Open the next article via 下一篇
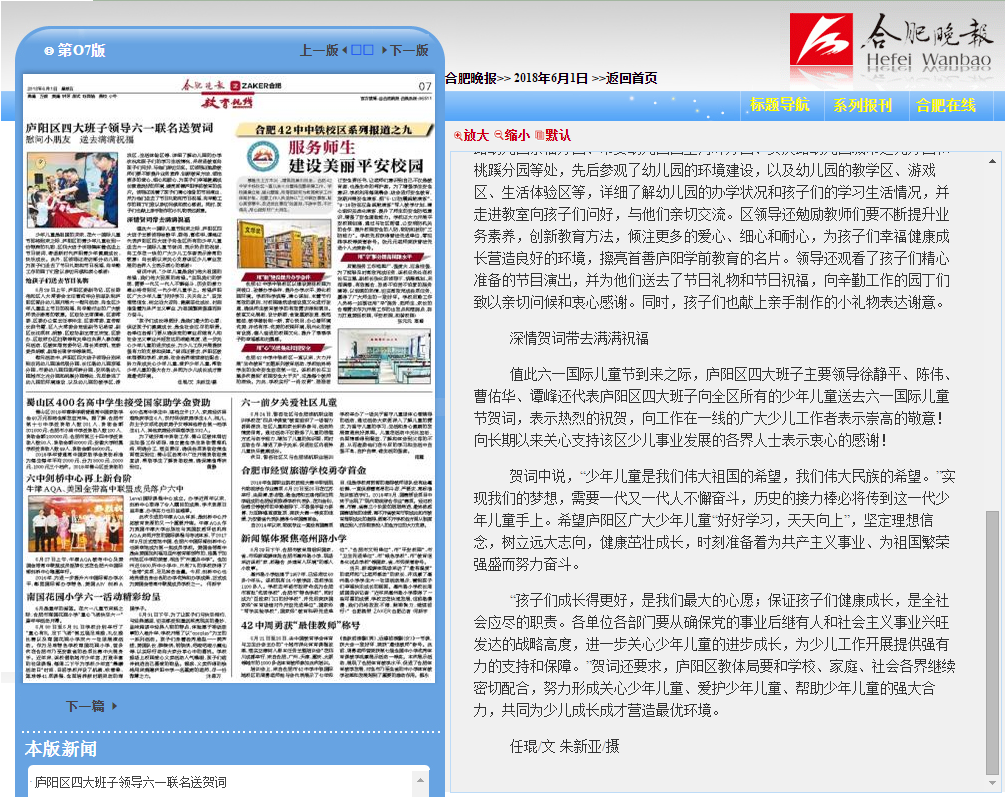1005x797 pixels. pyautogui.click(x=85, y=706)
